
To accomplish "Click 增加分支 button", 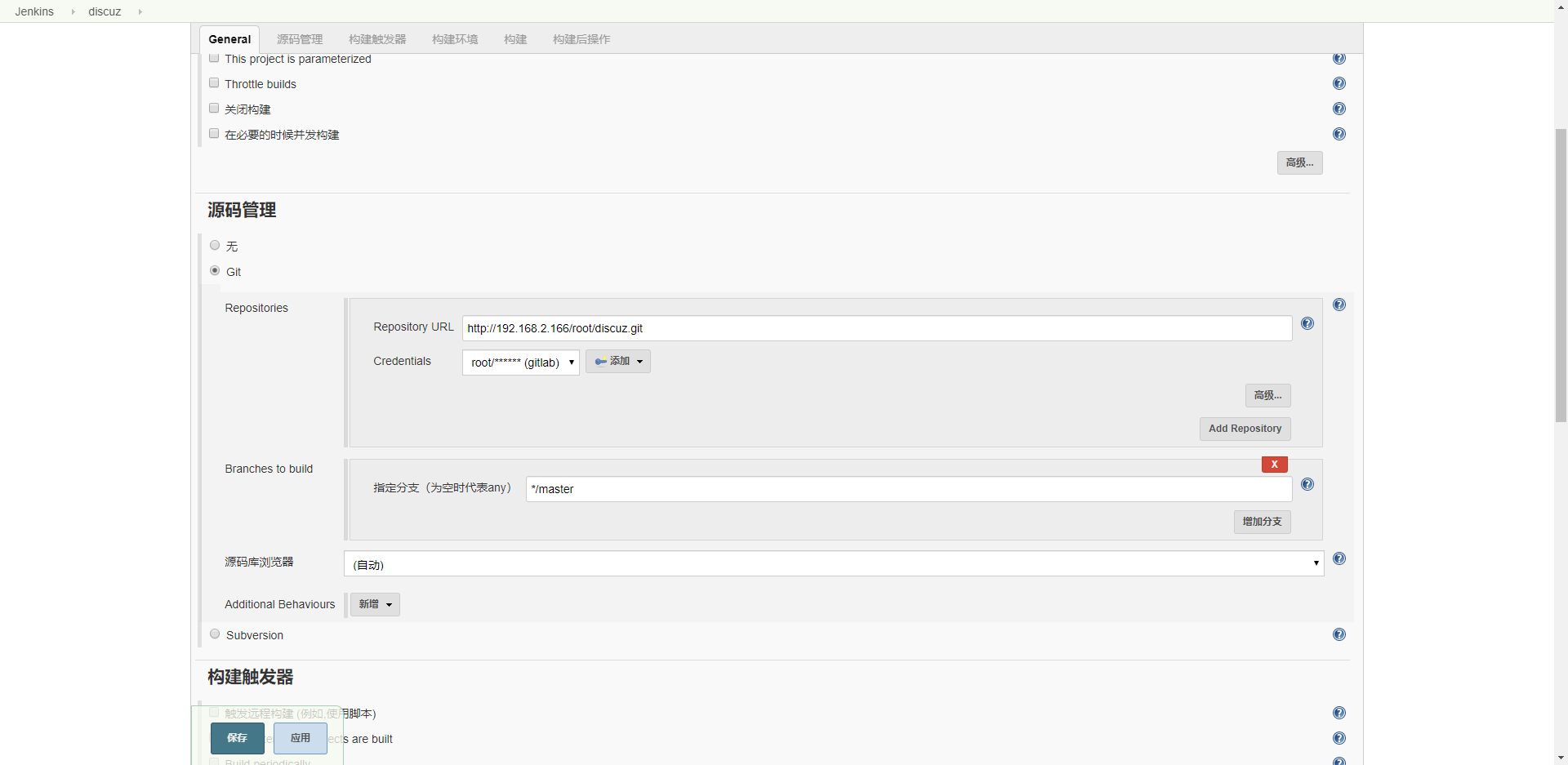I will click(x=1263, y=522).
